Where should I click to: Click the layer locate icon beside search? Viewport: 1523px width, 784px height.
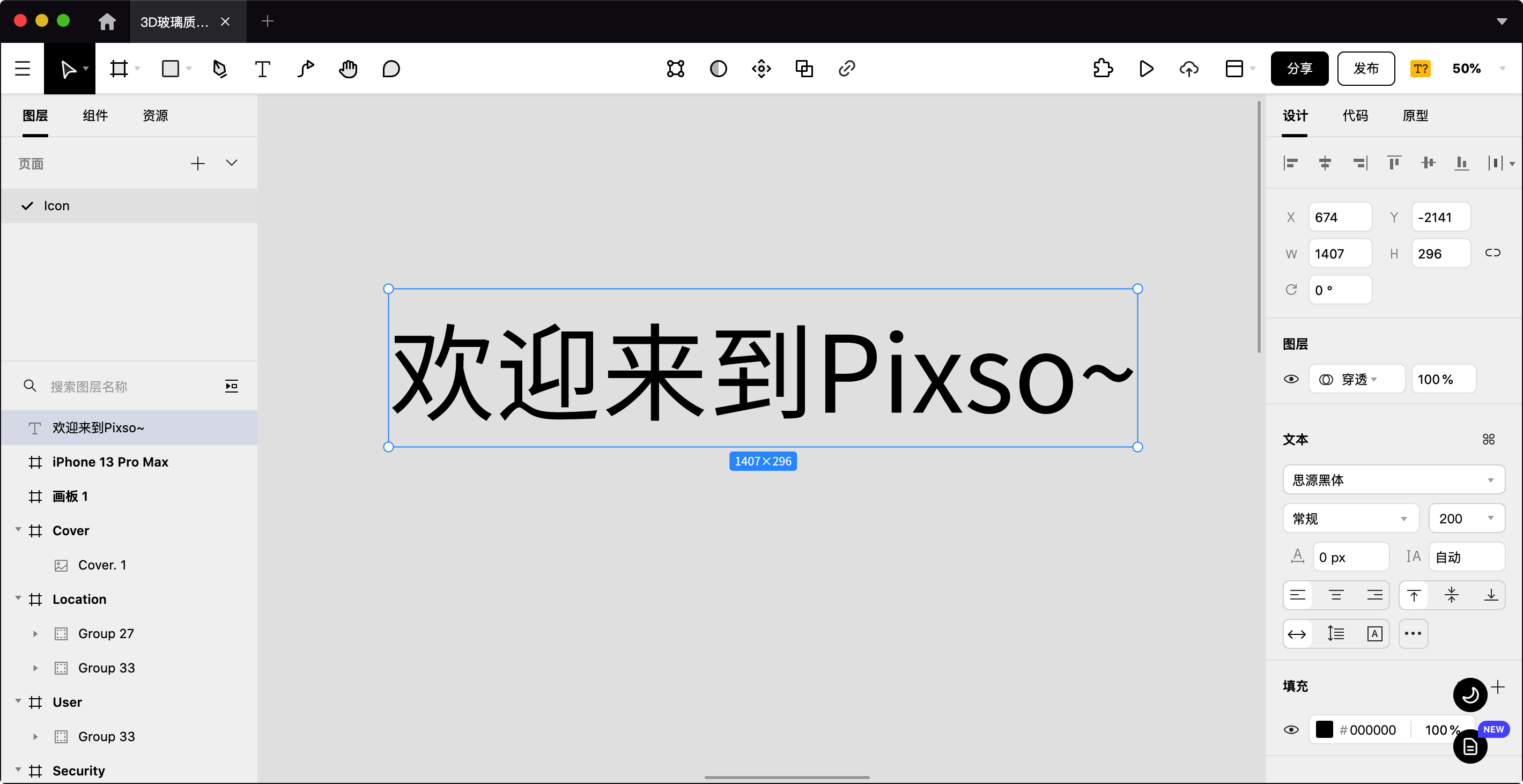tap(231, 386)
